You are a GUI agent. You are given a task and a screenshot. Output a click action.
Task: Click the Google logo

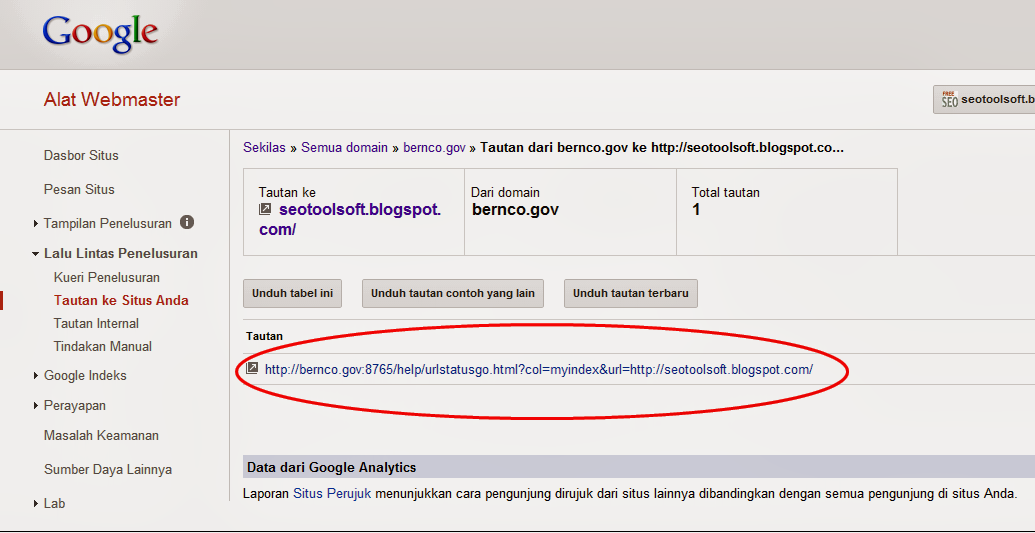100,34
